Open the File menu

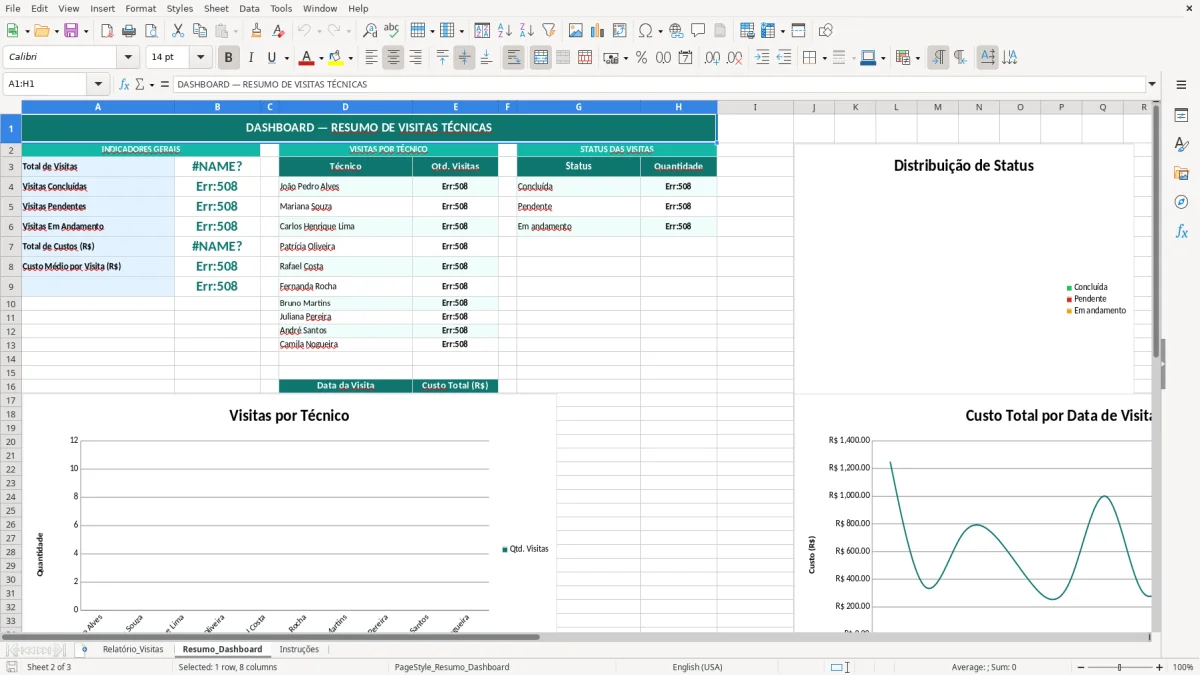click(13, 8)
